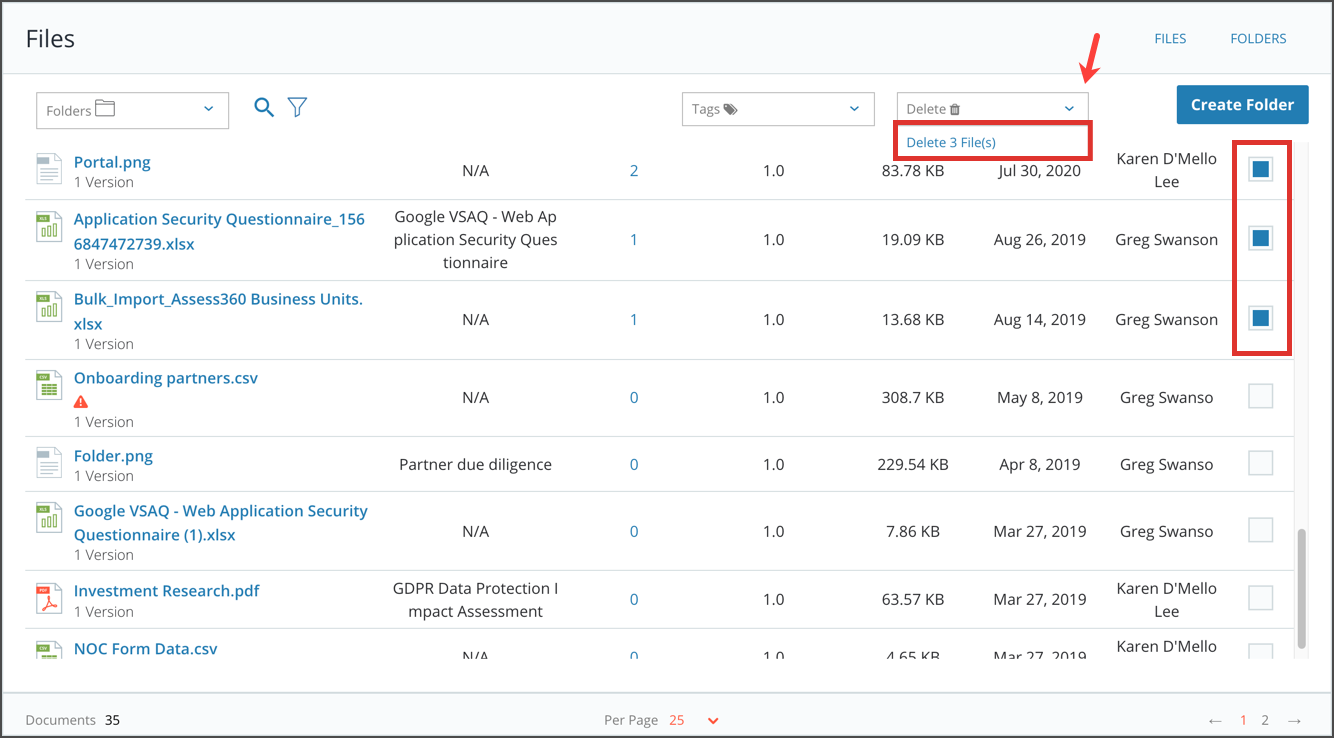Uncheck the Bulk_Import_Assess360 Business Units checkbox
Image resolution: width=1334 pixels, height=738 pixels.
pyautogui.click(x=1261, y=318)
